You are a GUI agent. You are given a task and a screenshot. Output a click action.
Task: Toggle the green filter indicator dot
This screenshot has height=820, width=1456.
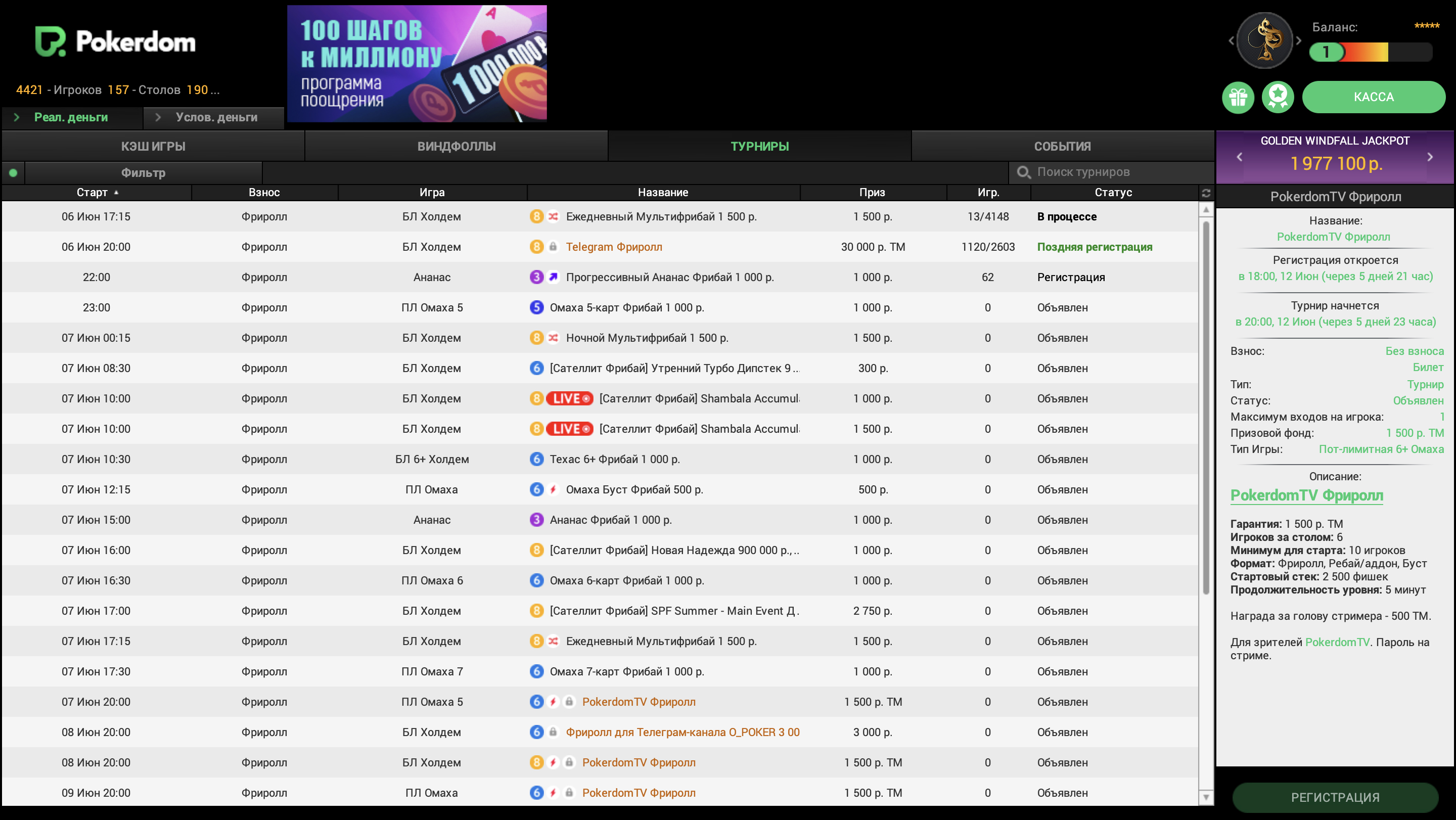13,173
